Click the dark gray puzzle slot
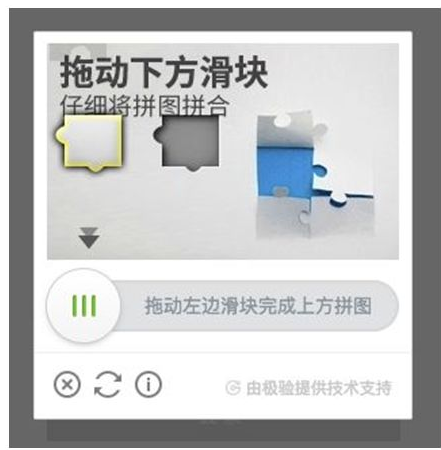The image size is (441, 450). click(x=187, y=143)
